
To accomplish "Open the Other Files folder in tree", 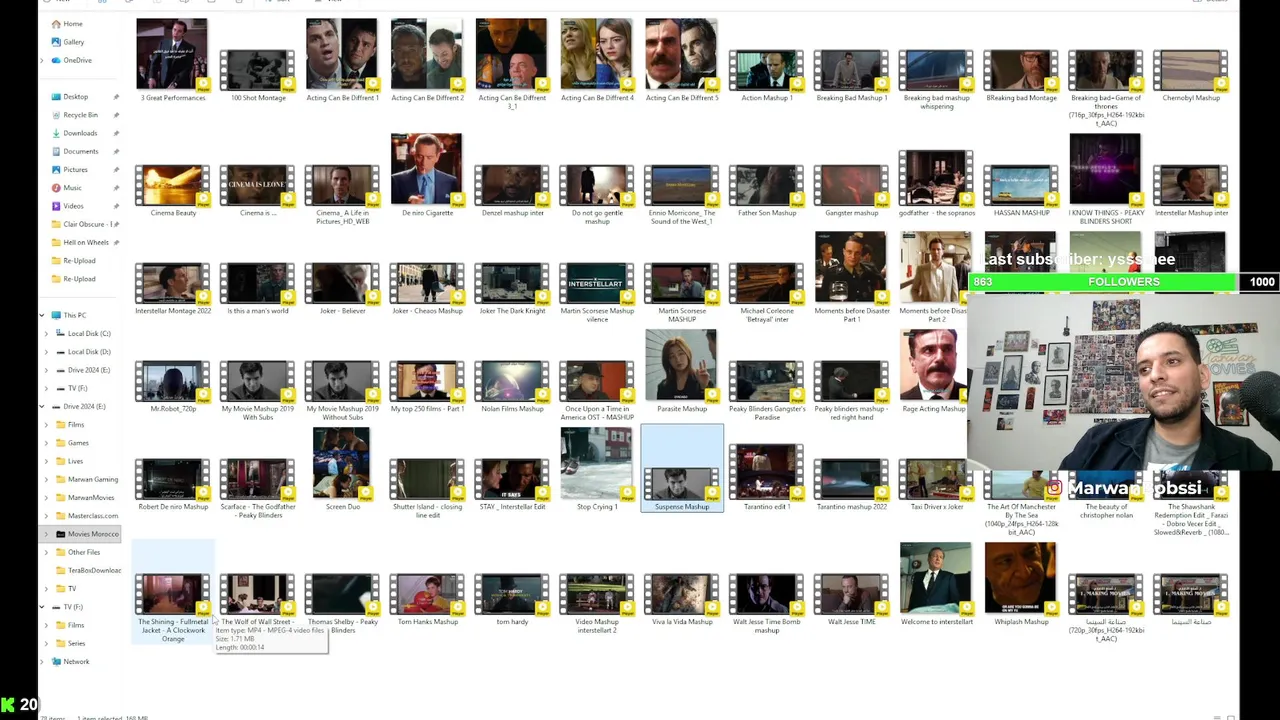I will tap(83, 552).
